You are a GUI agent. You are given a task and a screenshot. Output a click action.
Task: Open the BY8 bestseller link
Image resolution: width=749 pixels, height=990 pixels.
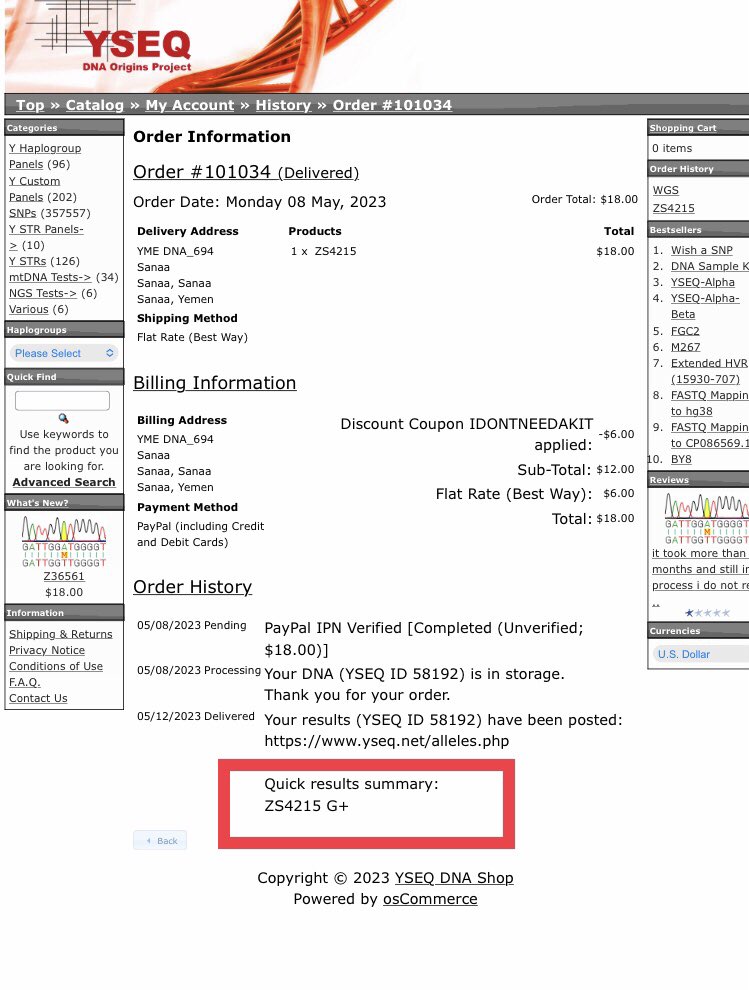coord(681,459)
